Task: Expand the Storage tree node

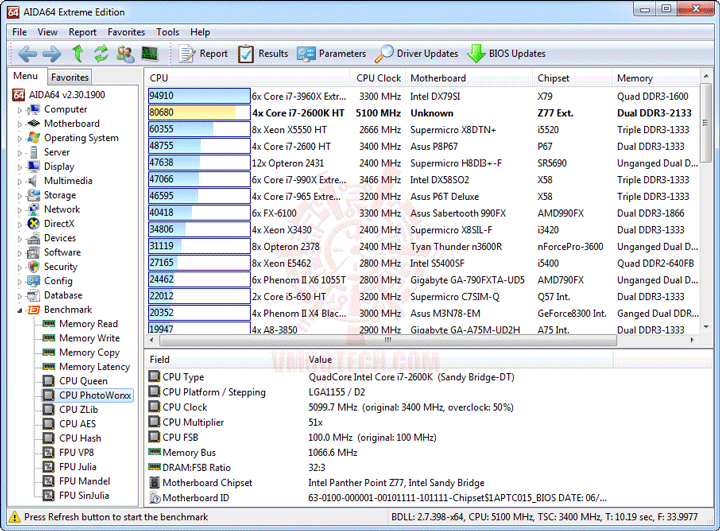Action: pyautogui.click(x=20, y=196)
